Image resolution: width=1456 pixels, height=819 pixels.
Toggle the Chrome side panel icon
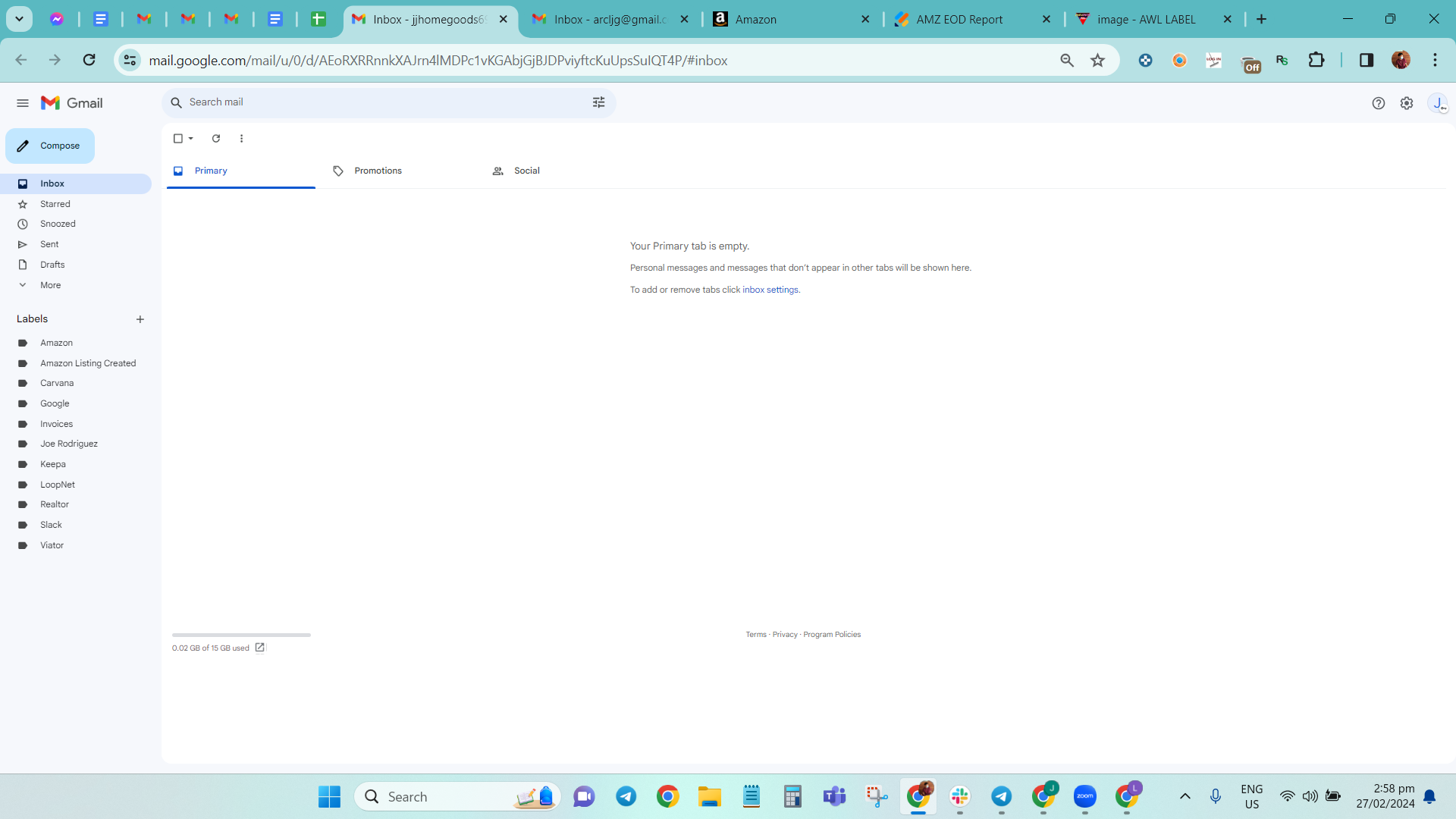[1367, 60]
